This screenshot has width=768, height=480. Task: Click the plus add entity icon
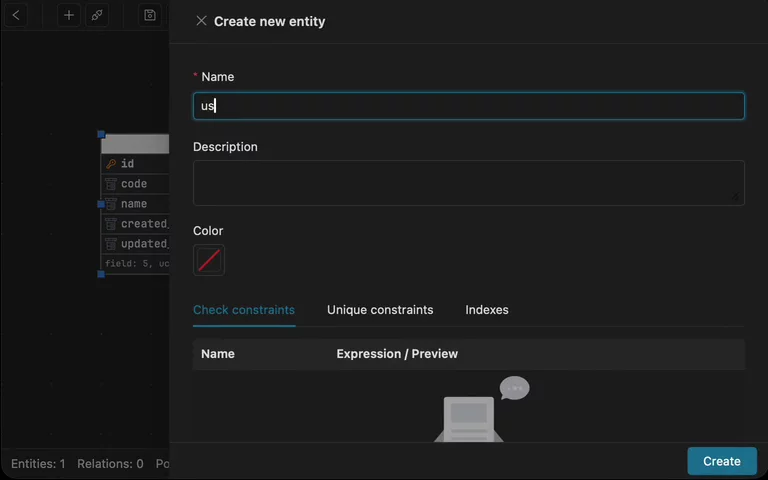69,15
